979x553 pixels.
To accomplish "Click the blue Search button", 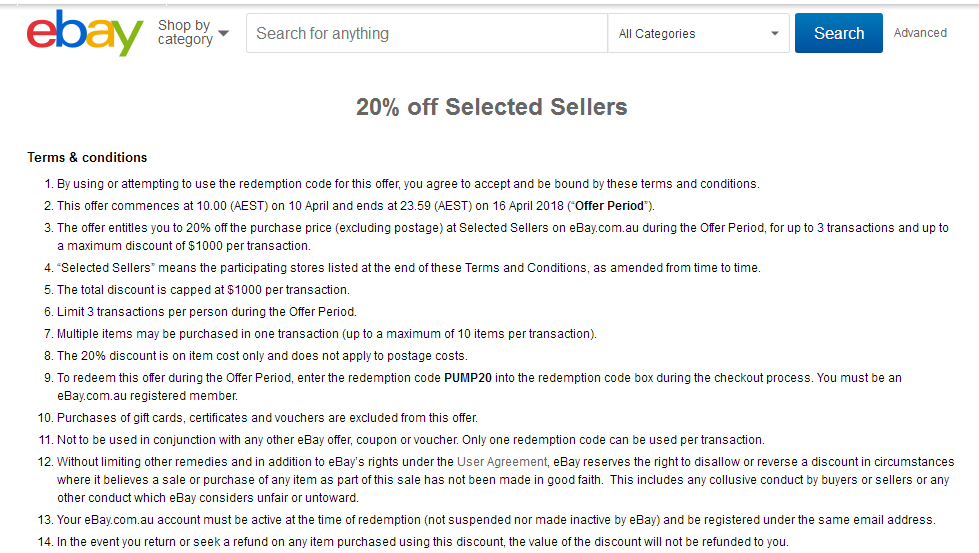I will (839, 33).
